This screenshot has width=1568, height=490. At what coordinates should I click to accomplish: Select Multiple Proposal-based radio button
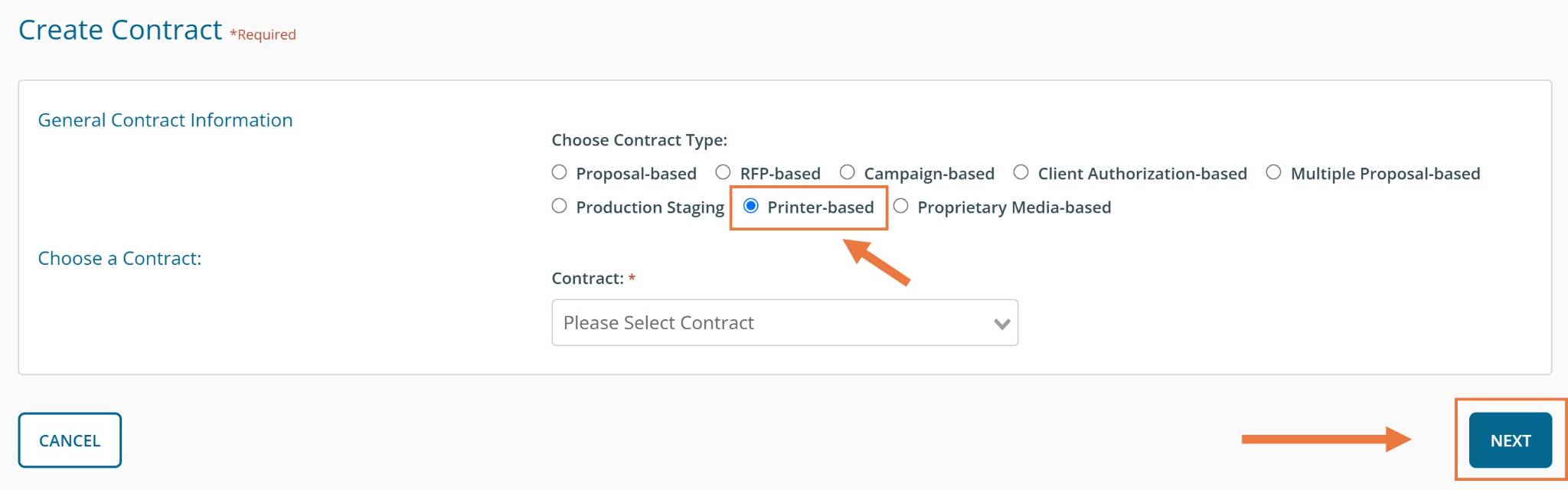click(1273, 172)
